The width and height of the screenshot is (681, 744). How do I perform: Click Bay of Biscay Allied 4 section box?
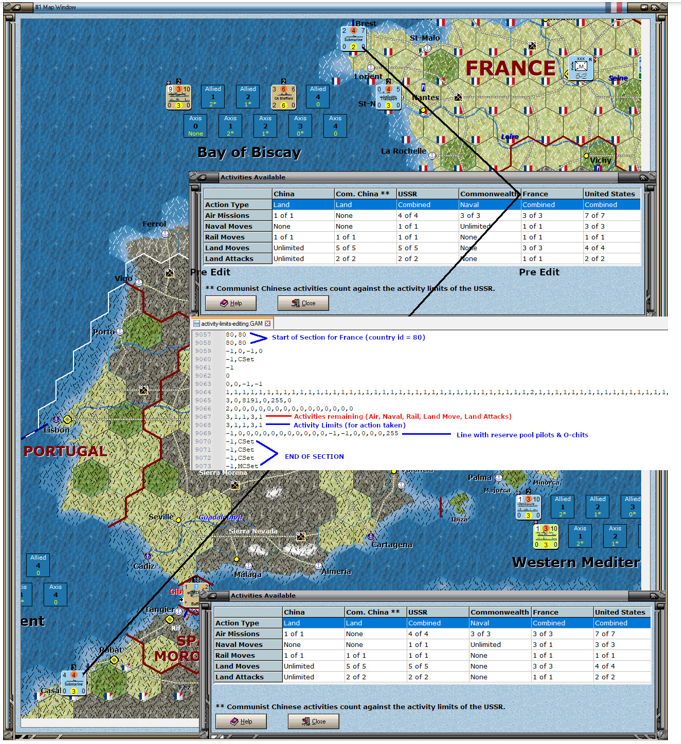[318, 97]
